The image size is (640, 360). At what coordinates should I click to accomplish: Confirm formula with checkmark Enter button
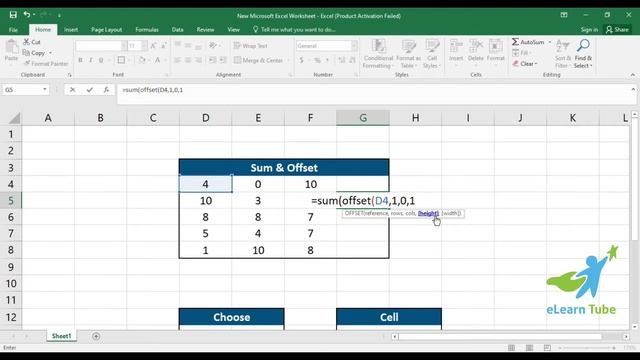pos(89,90)
